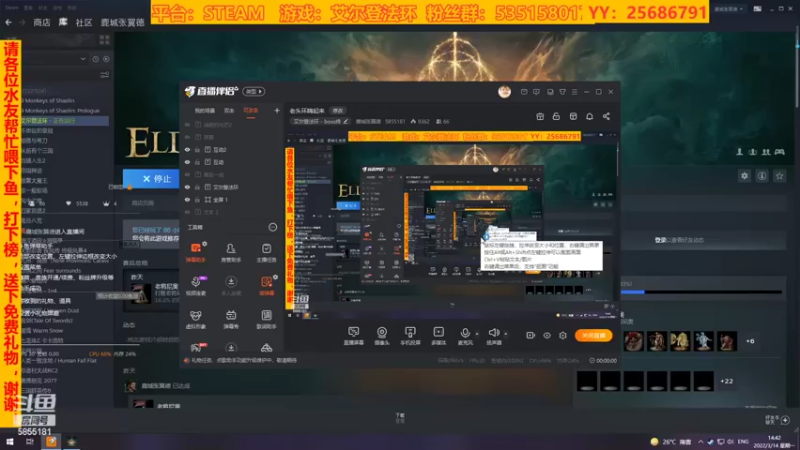Image resolution: width=800 pixels, height=450 pixels.
Task: Open the Douyu hamburger menu
Action: click(x=574, y=92)
